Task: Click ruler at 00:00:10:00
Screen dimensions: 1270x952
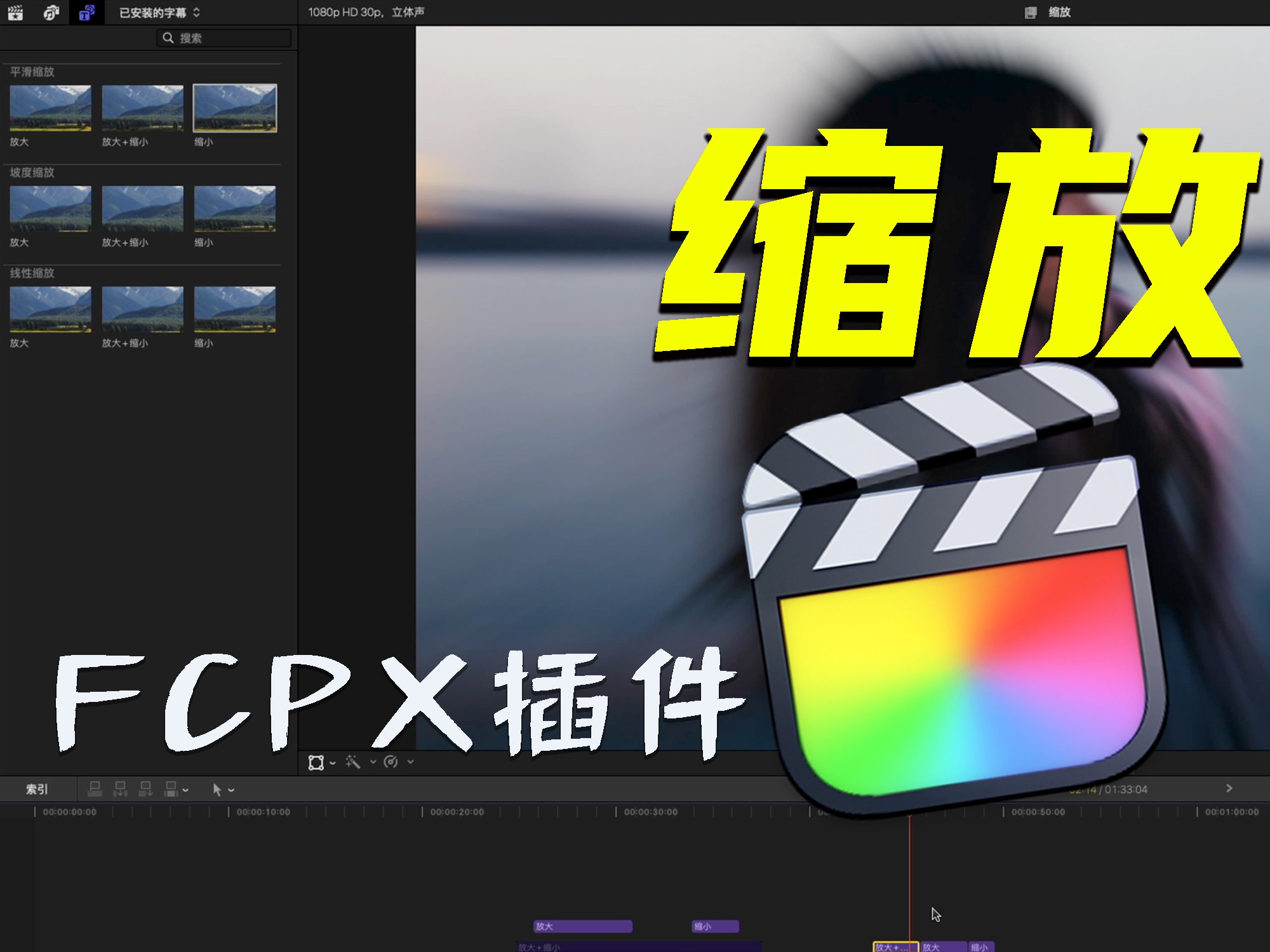Action: pyautogui.click(x=264, y=812)
